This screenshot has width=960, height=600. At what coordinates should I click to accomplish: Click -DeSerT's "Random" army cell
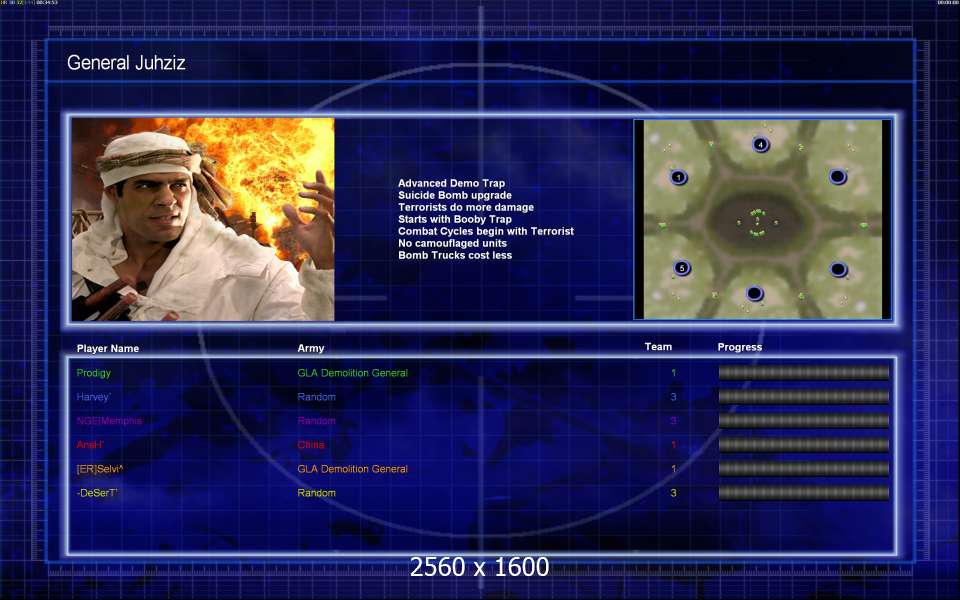tap(317, 493)
